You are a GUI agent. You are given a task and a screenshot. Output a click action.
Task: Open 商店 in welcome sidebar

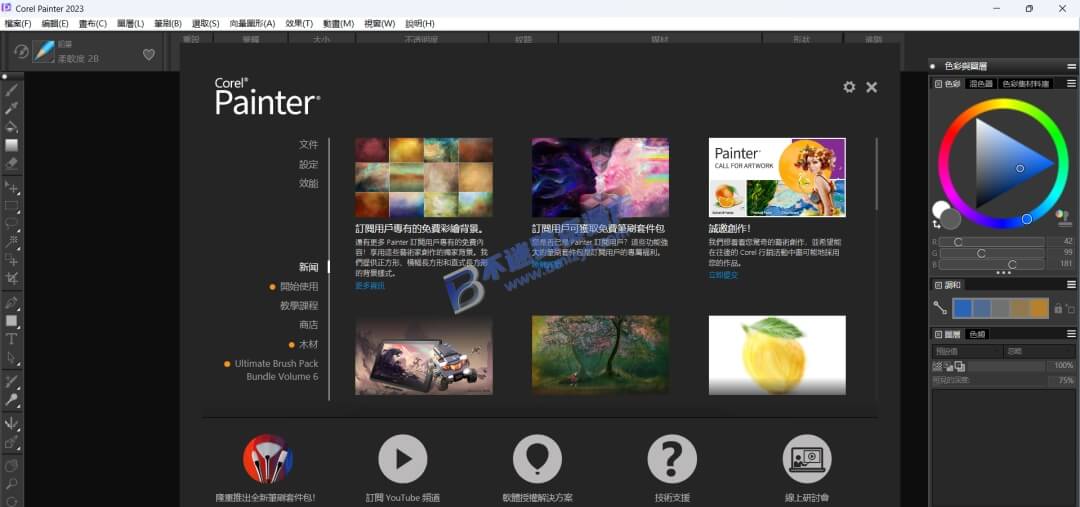click(x=309, y=324)
